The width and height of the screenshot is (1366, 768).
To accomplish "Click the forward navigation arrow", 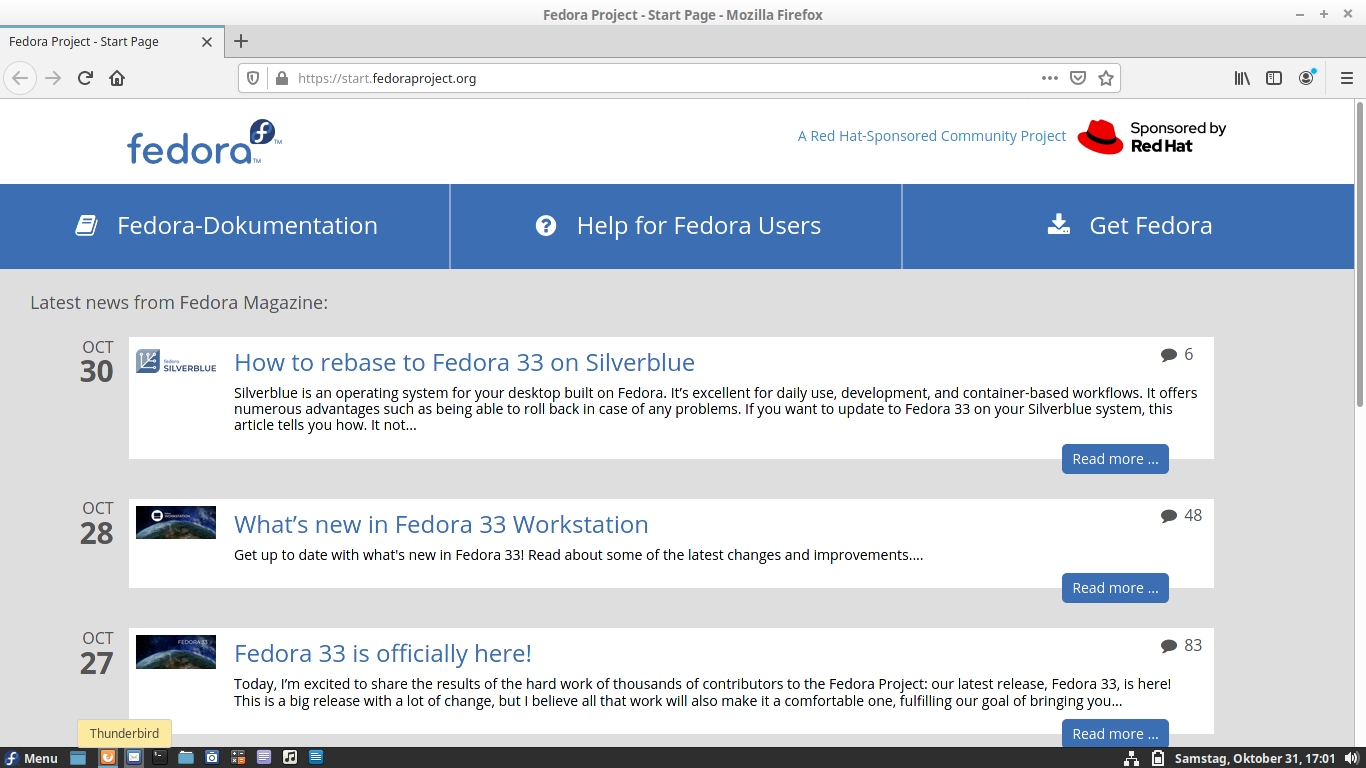I will click(x=53, y=78).
